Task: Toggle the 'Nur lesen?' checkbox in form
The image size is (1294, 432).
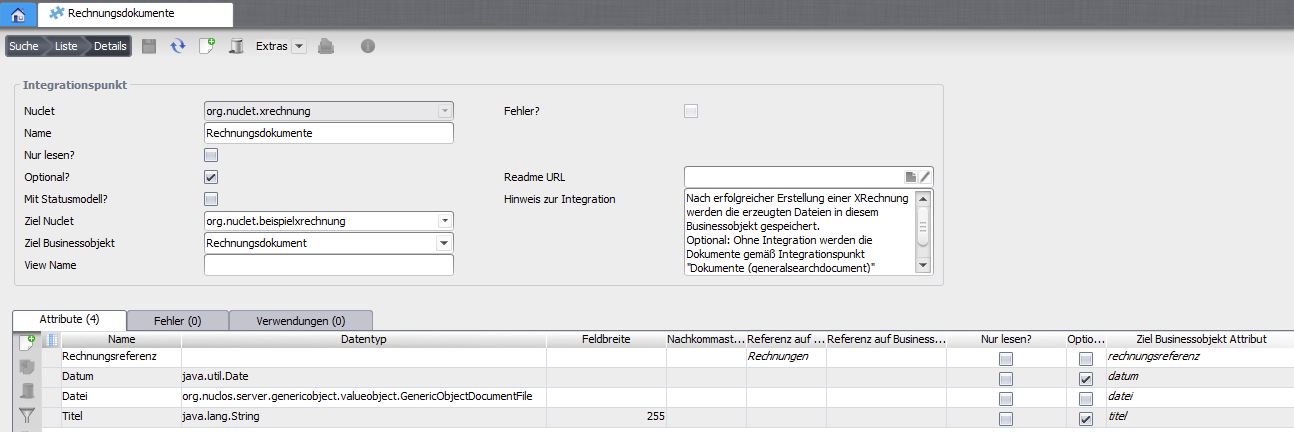Action: point(211,155)
